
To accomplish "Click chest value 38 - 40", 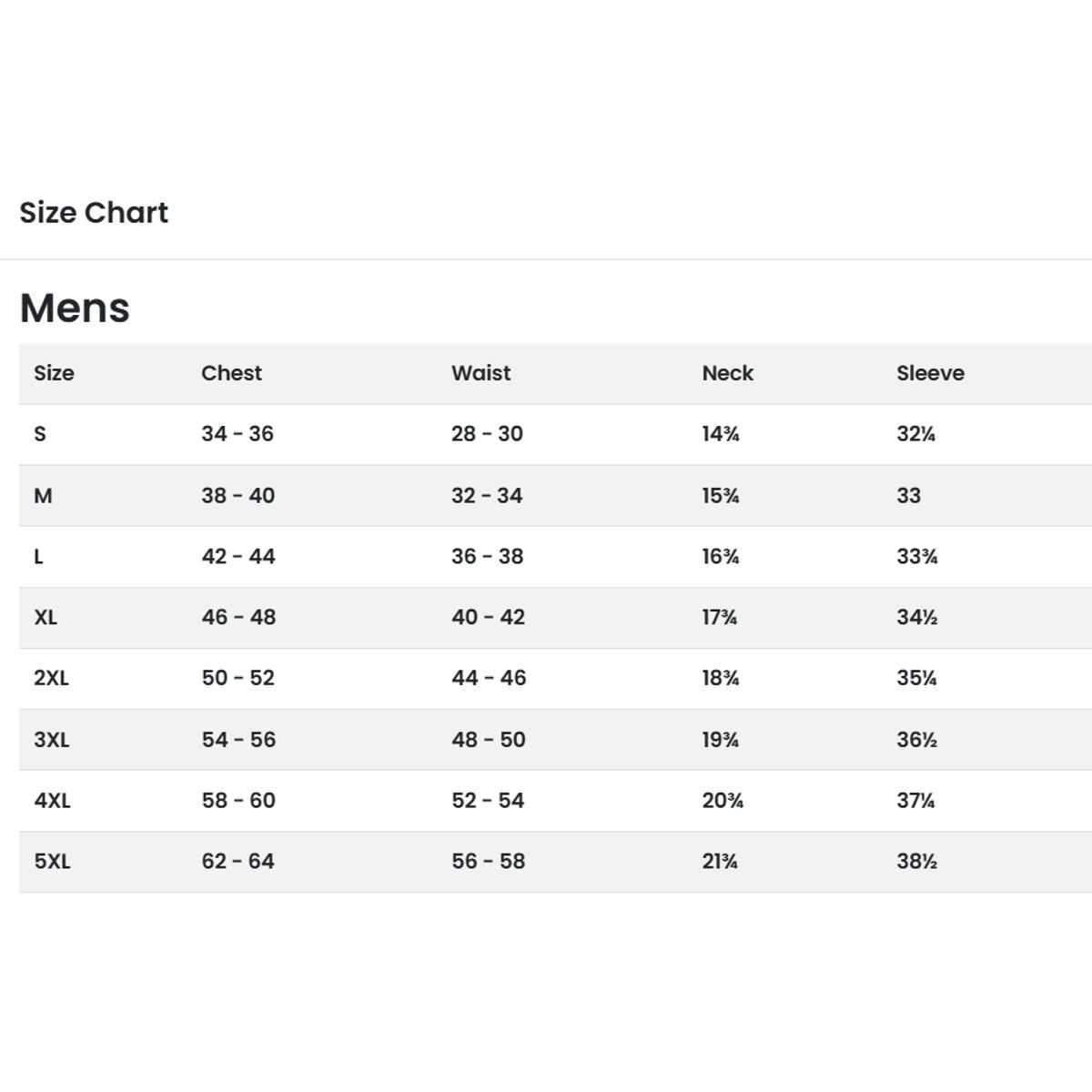I will click(238, 496).
